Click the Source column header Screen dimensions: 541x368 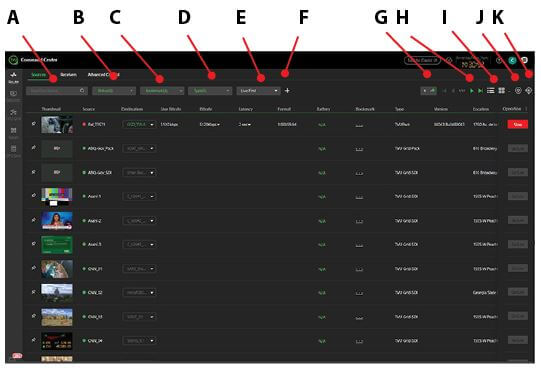[x=88, y=109]
